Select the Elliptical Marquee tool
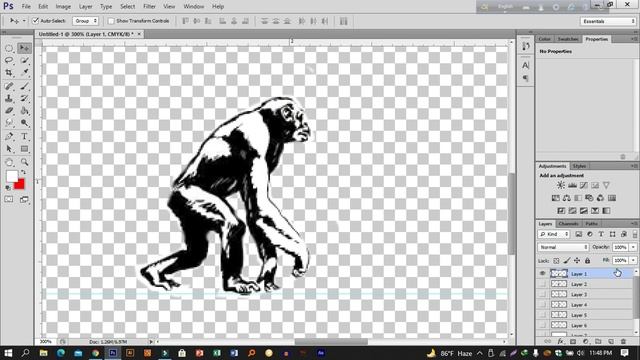Screen dimensions: 640x360 point(9,48)
